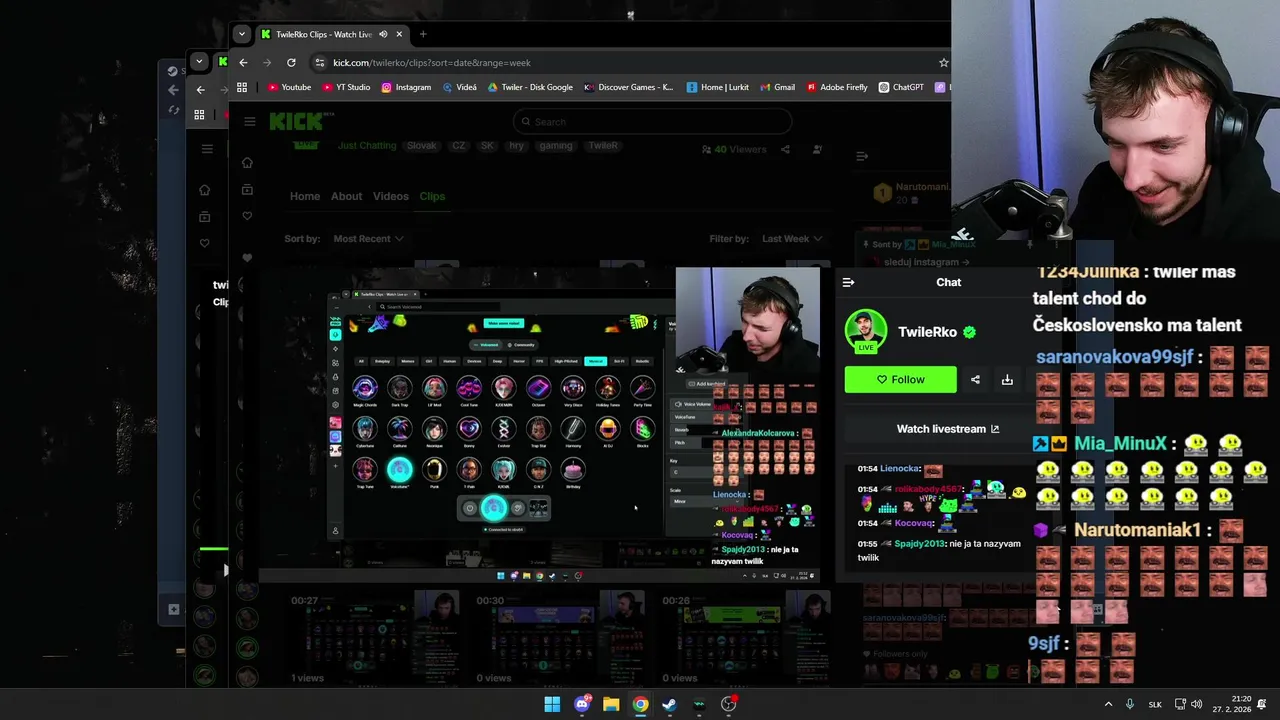Mute the TwileRko Clips tab audio icon
Viewport: 1280px width, 720px height.
[383, 34]
